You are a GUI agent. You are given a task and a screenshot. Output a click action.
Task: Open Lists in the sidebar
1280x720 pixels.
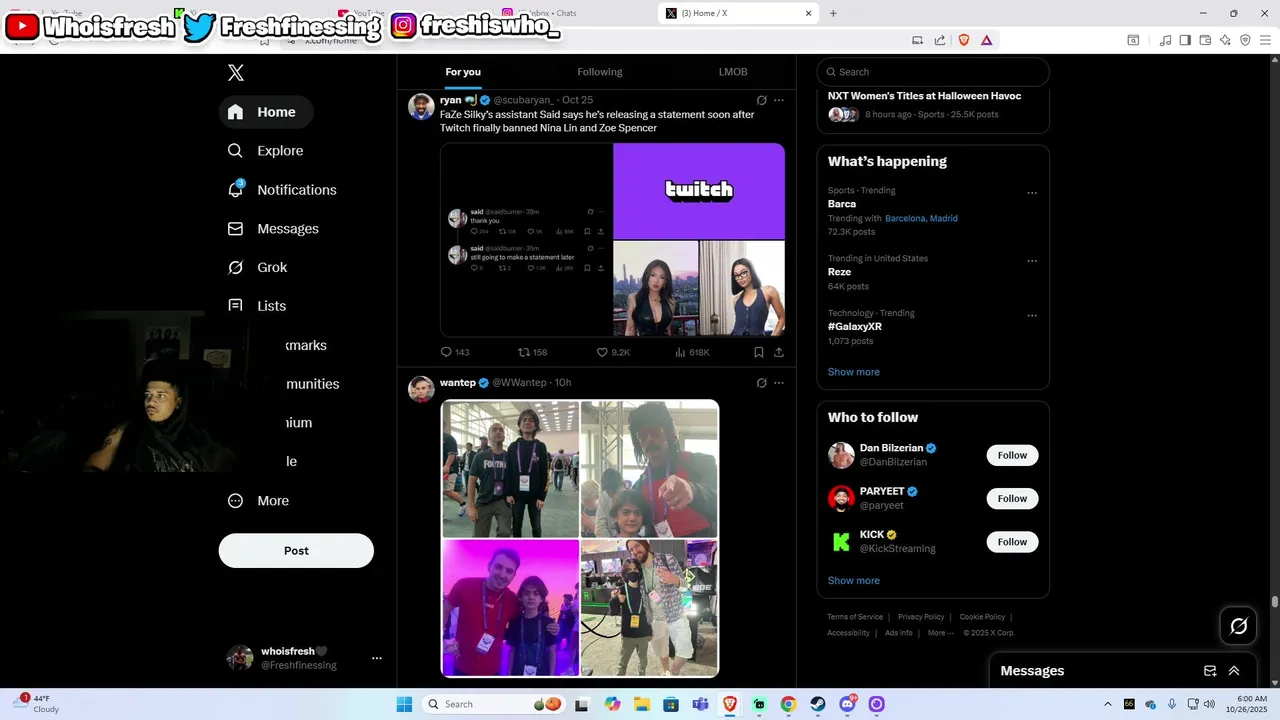pyautogui.click(x=257, y=306)
